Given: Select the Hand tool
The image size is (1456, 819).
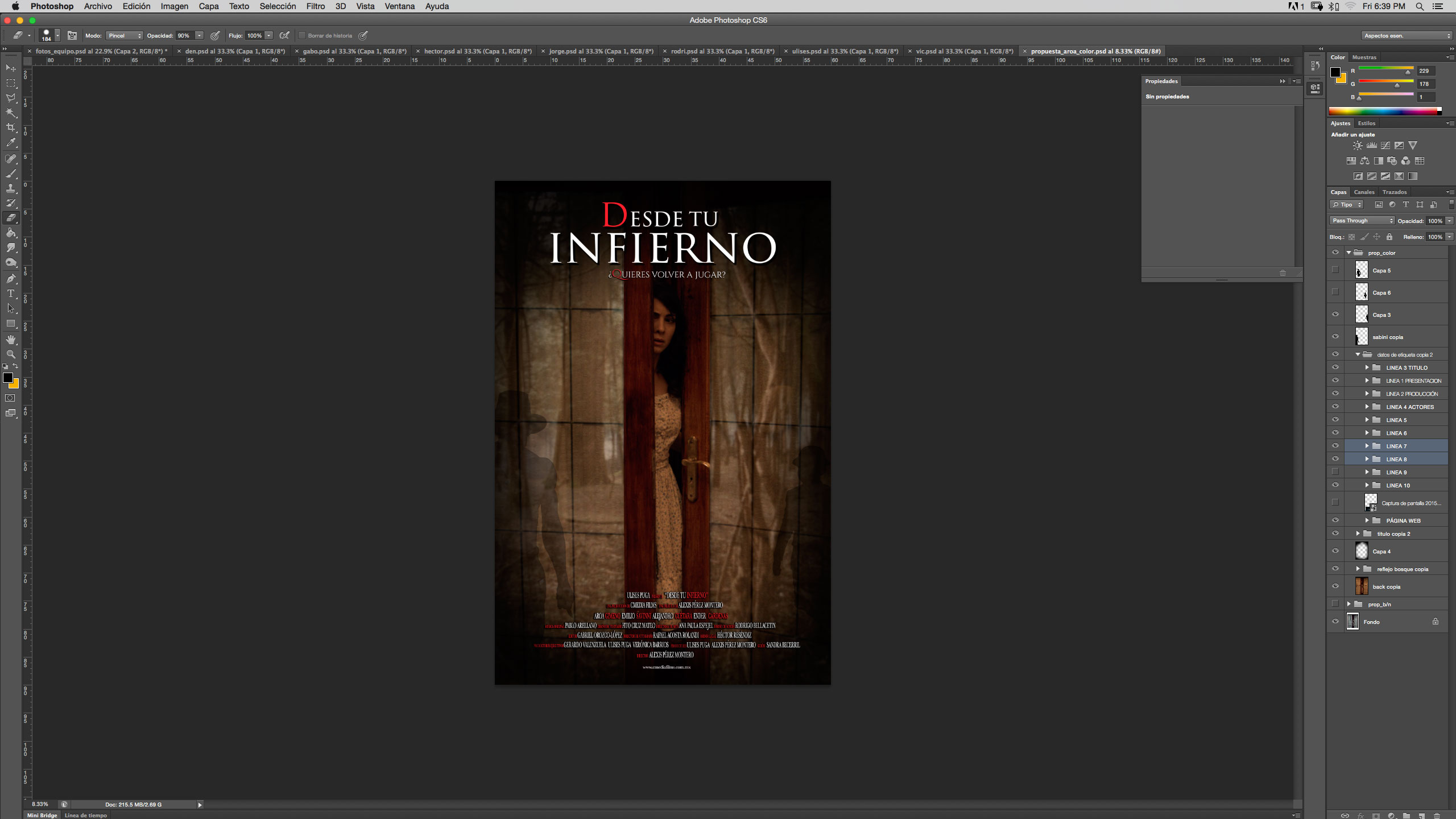Looking at the screenshot, I should pyautogui.click(x=11, y=340).
